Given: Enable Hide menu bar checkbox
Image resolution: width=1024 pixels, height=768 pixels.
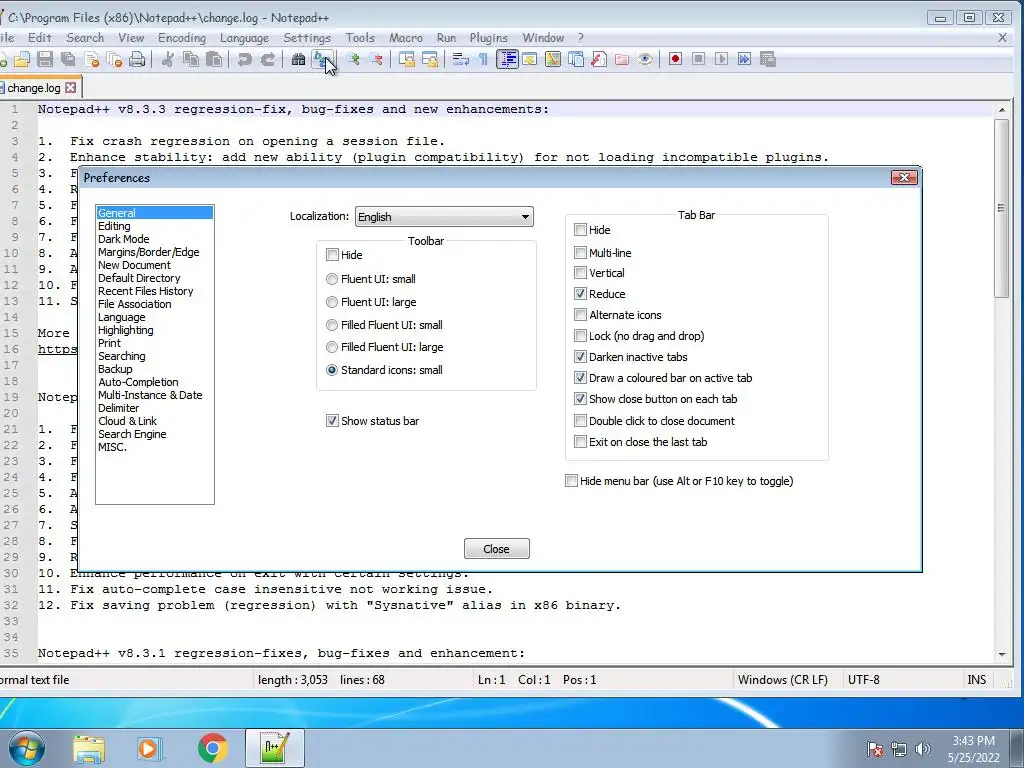Looking at the screenshot, I should tap(571, 481).
